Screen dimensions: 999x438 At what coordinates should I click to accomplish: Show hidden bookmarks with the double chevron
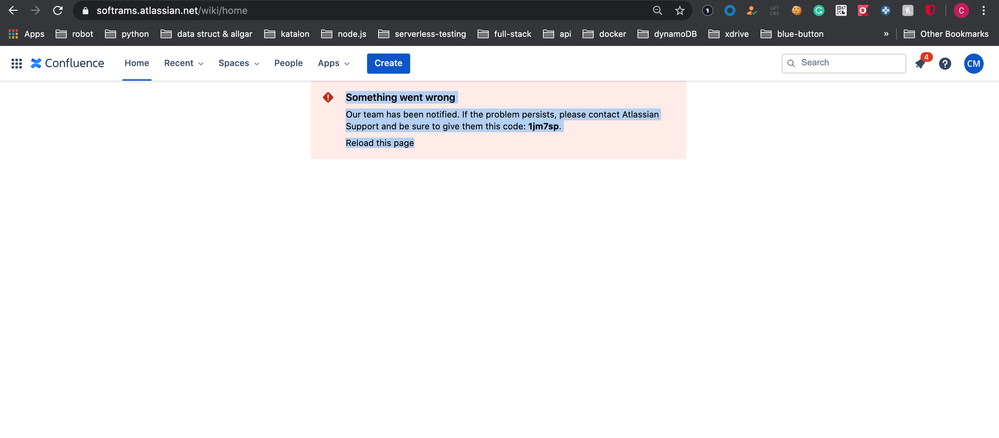[x=886, y=34]
